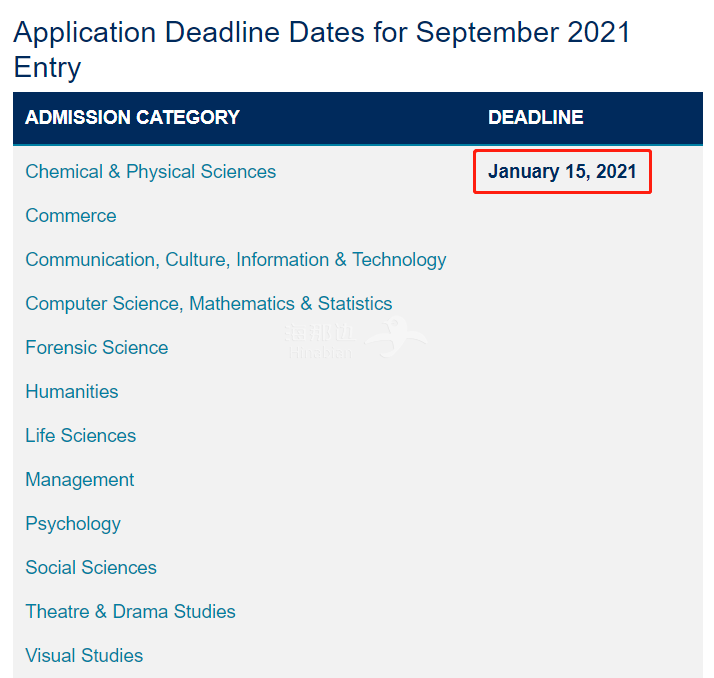This screenshot has height=678, width=714.
Task: Select the Psychology link
Action: [72, 524]
